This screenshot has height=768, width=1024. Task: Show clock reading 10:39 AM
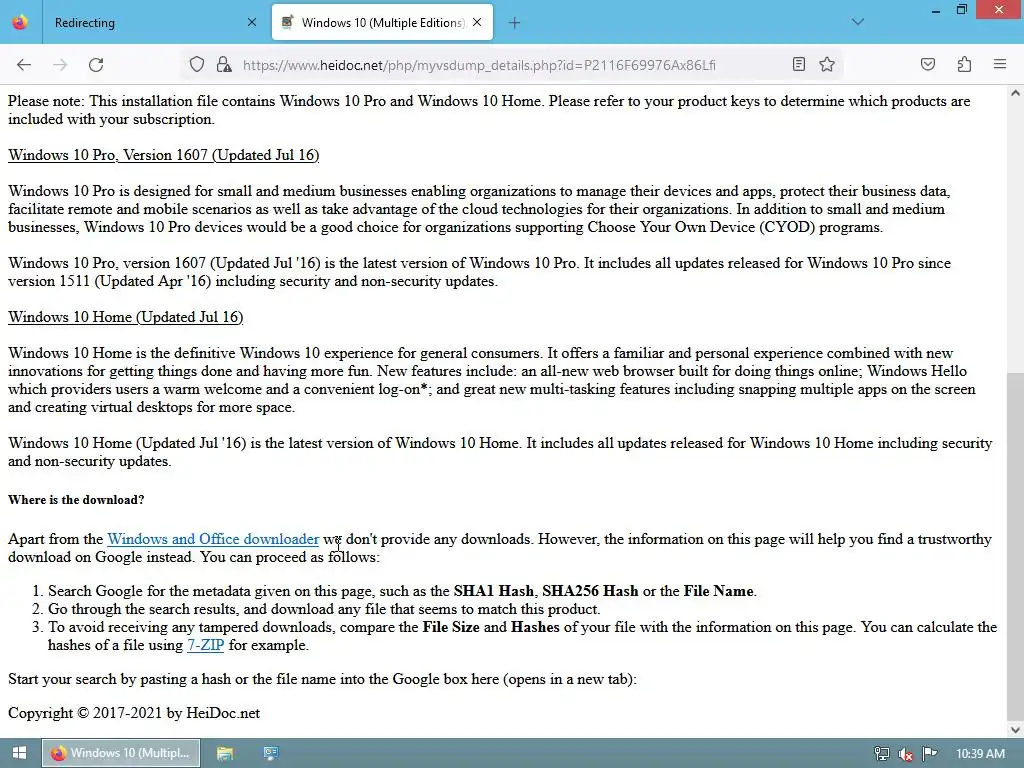coord(980,754)
